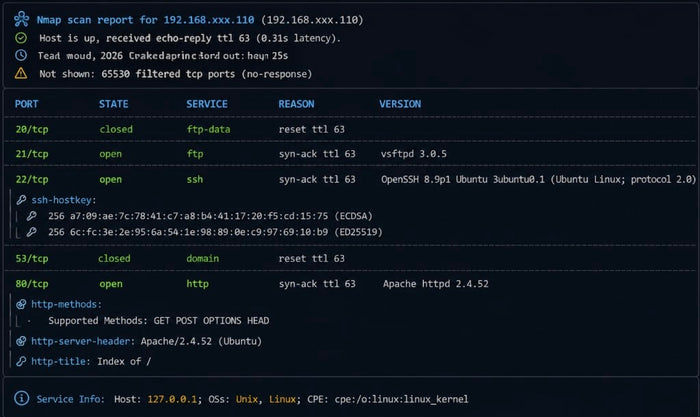Click the blue 192.168.xxx.110 address in the title

[208, 20]
